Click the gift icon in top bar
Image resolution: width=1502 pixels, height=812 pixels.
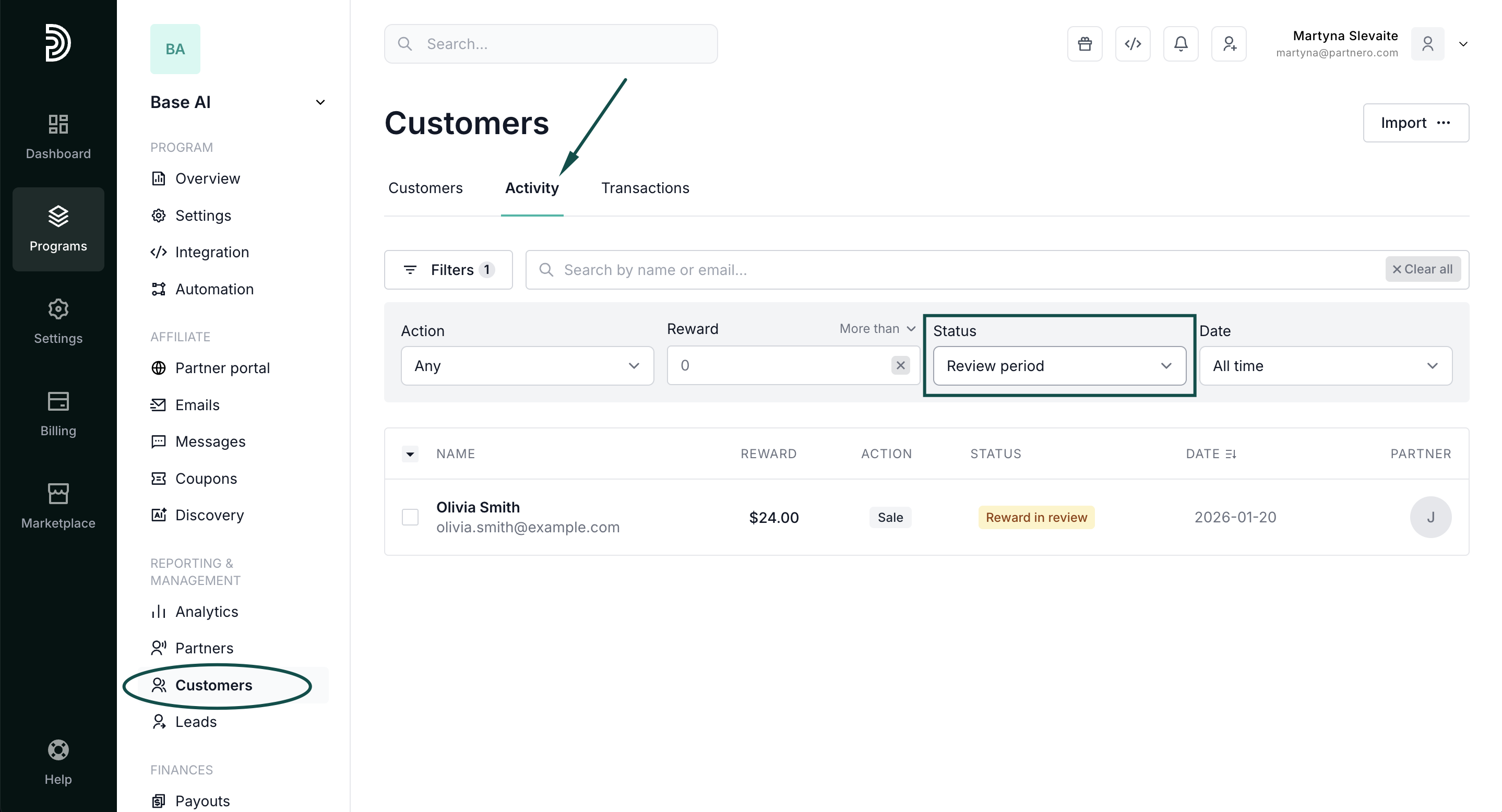(x=1084, y=44)
